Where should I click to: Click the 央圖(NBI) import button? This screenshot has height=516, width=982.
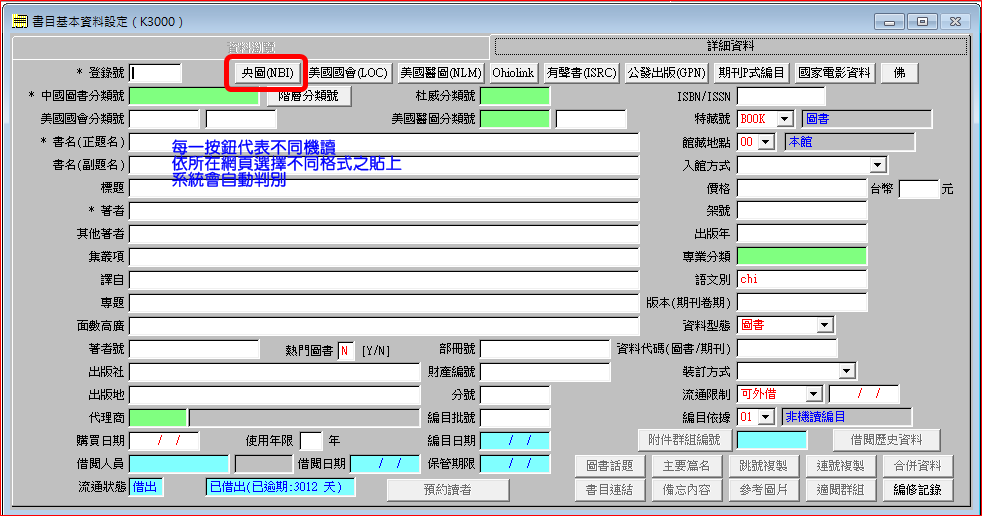coord(267,73)
